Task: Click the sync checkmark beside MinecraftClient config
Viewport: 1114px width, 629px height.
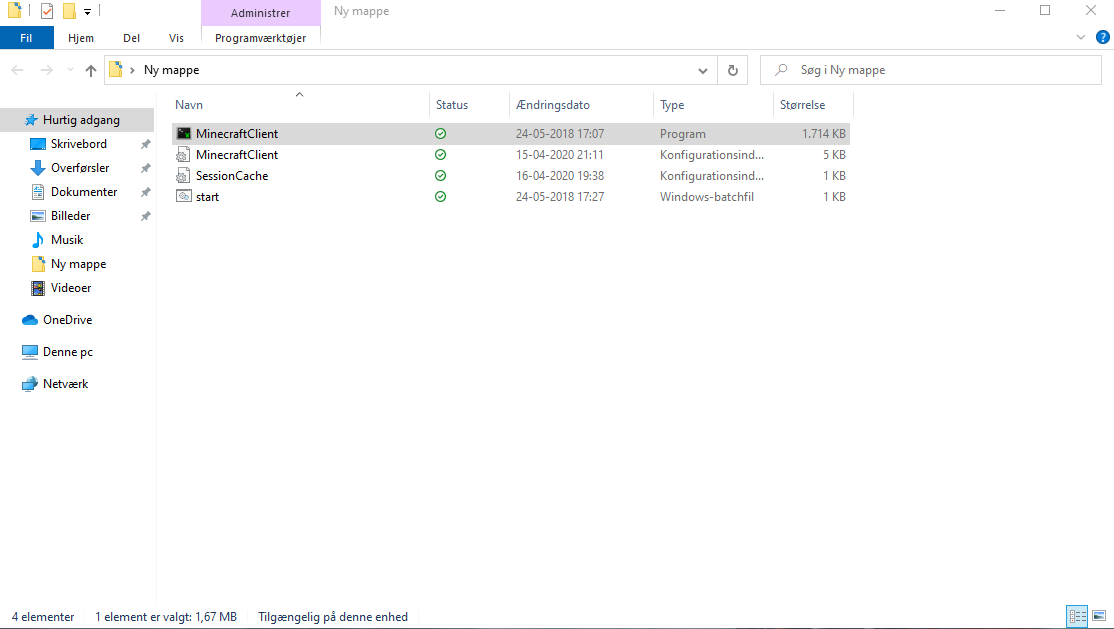Action: 440,154
